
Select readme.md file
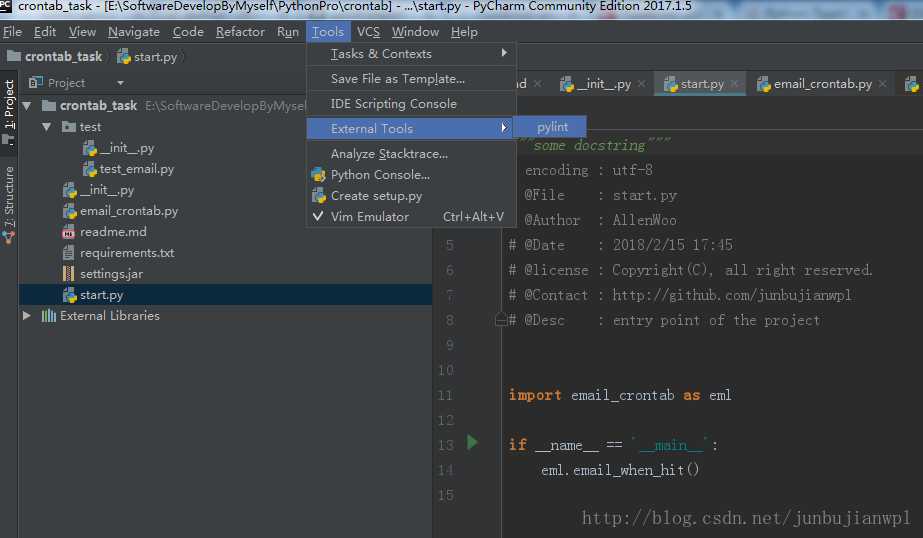pos(113,232)
